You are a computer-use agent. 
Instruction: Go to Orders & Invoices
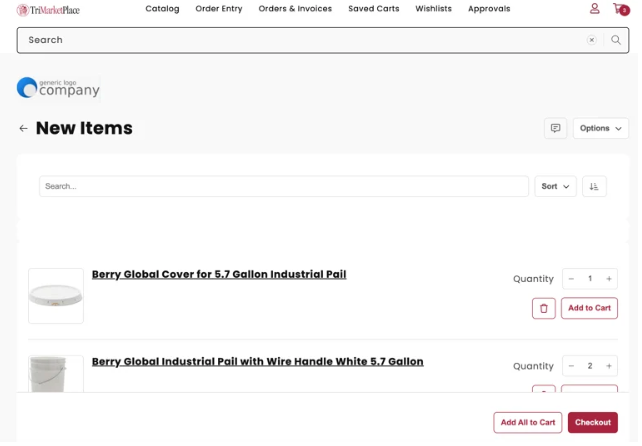(295, 9)
